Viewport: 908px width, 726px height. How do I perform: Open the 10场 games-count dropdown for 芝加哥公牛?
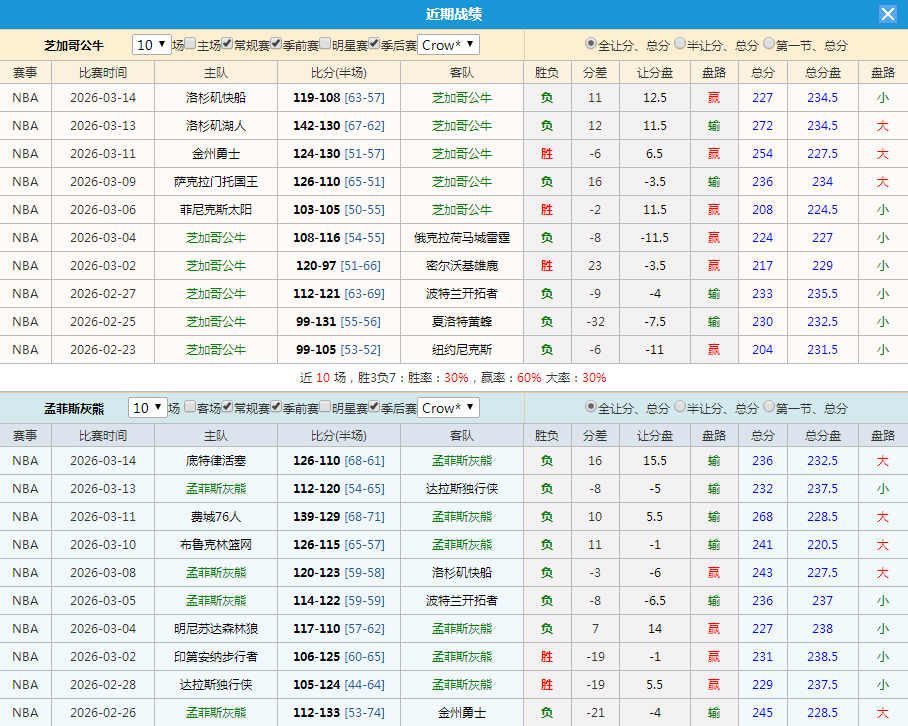coord(151,45)
